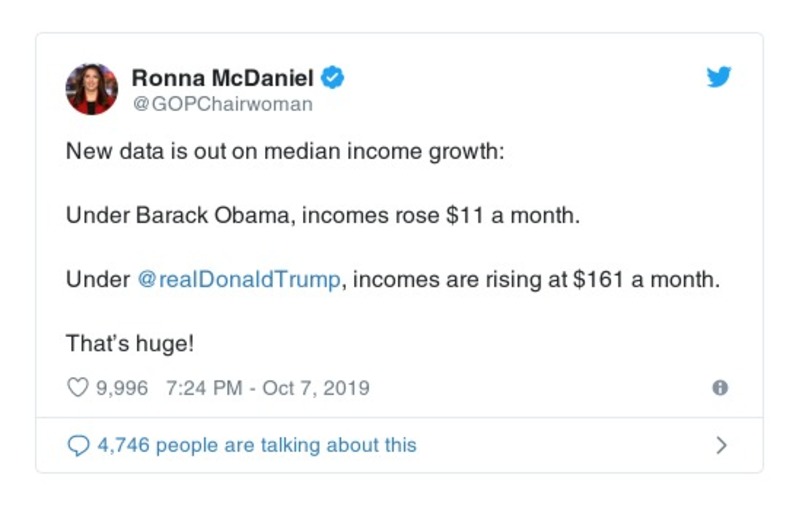Open the @realDonaldTrump mention link
799x513 pixels.
(238, 279)
